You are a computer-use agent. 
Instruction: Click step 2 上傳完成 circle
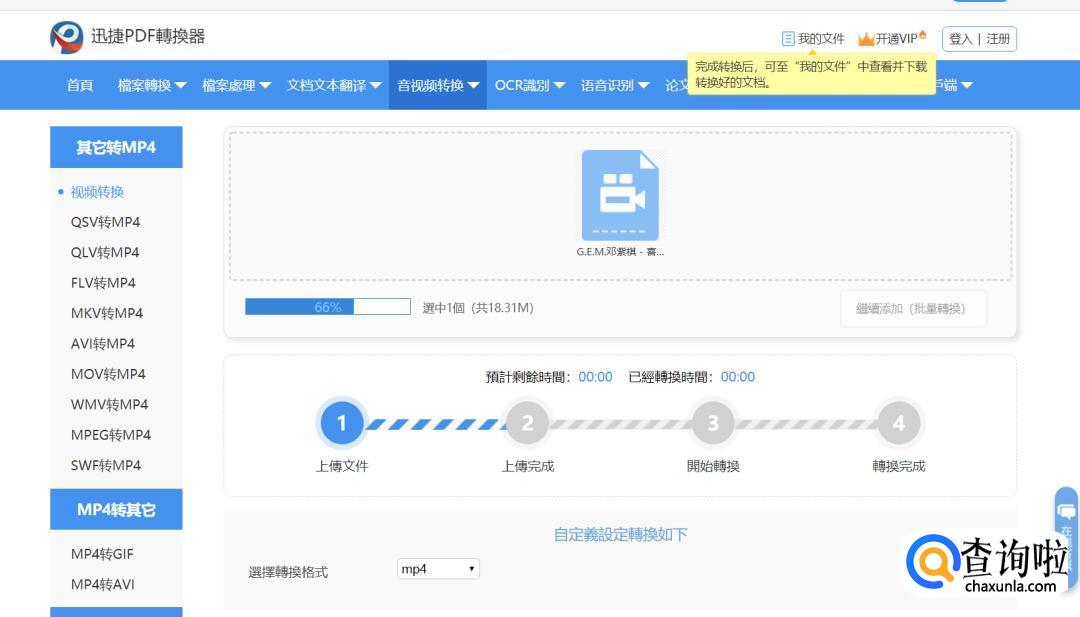click(x=527, y=423)
